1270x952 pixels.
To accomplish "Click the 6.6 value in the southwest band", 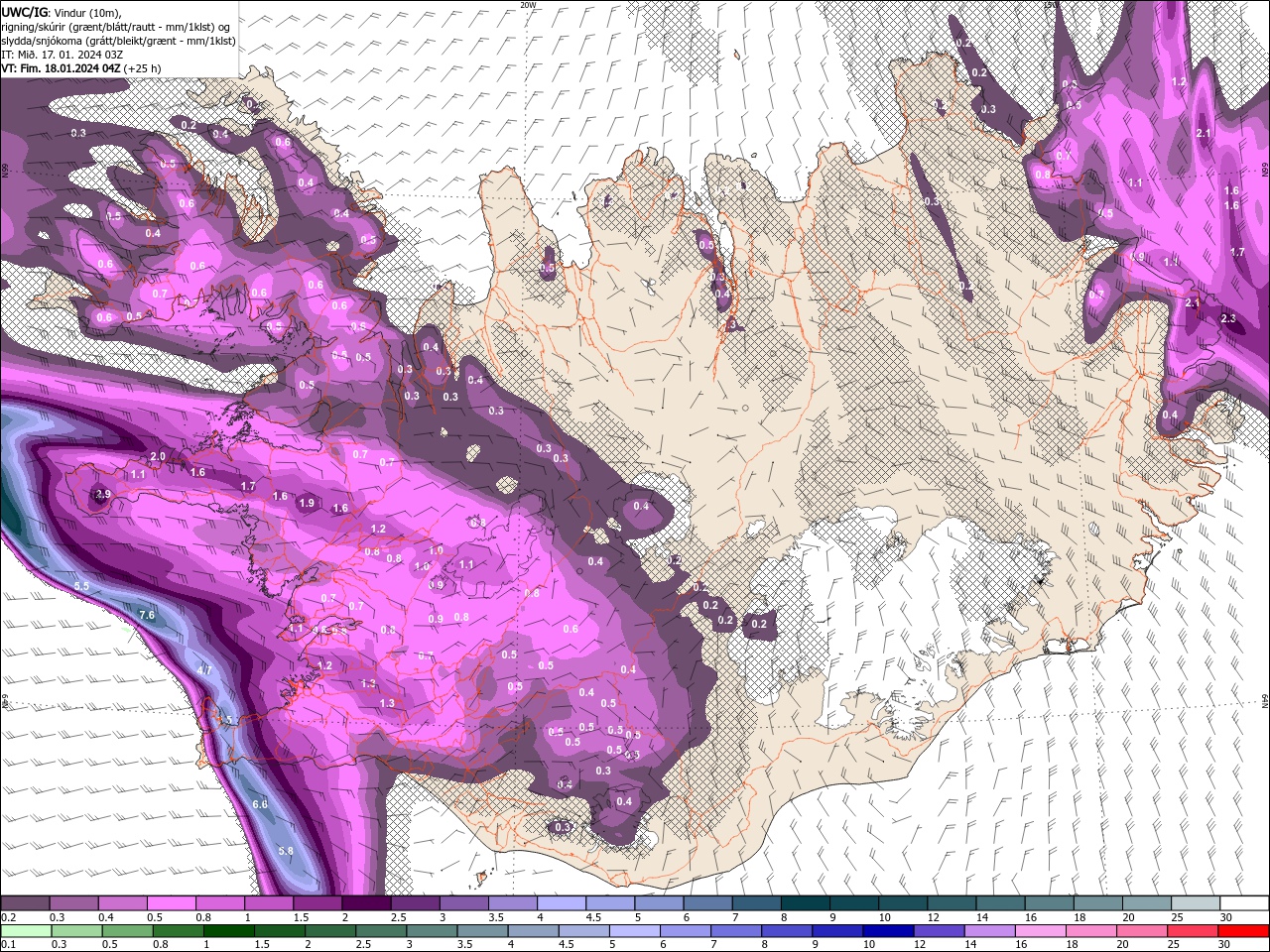I will [260, 804].
